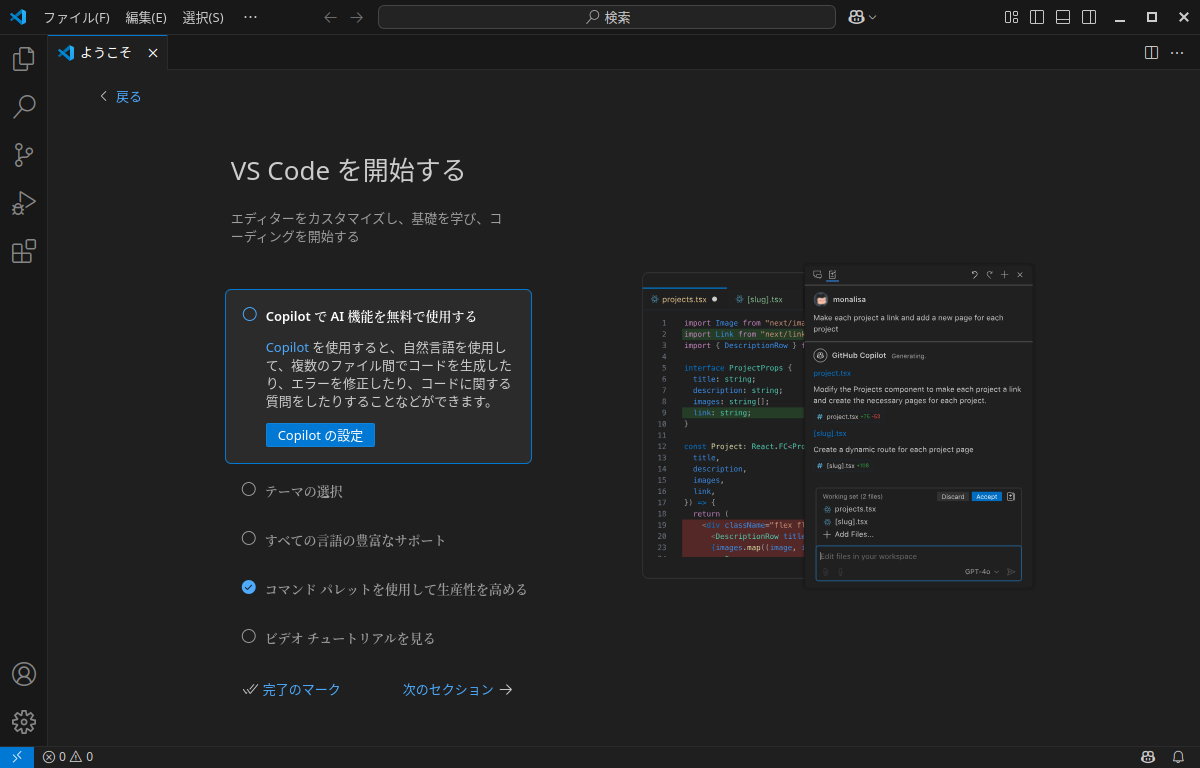
Task: Click the remote window status bar icon
Action: click(x=17, y=757)
